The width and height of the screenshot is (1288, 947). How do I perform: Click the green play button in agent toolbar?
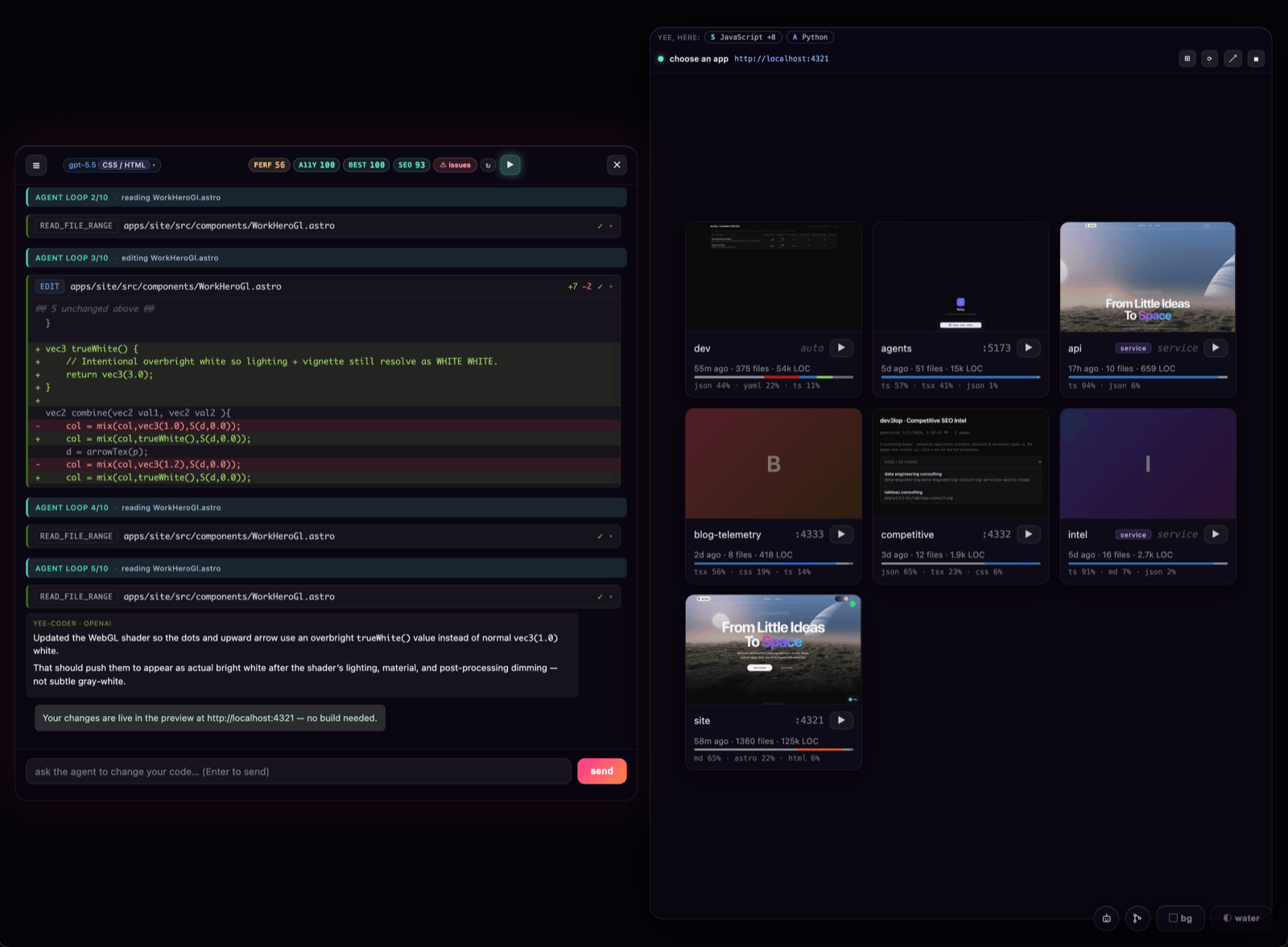[510, 165]
